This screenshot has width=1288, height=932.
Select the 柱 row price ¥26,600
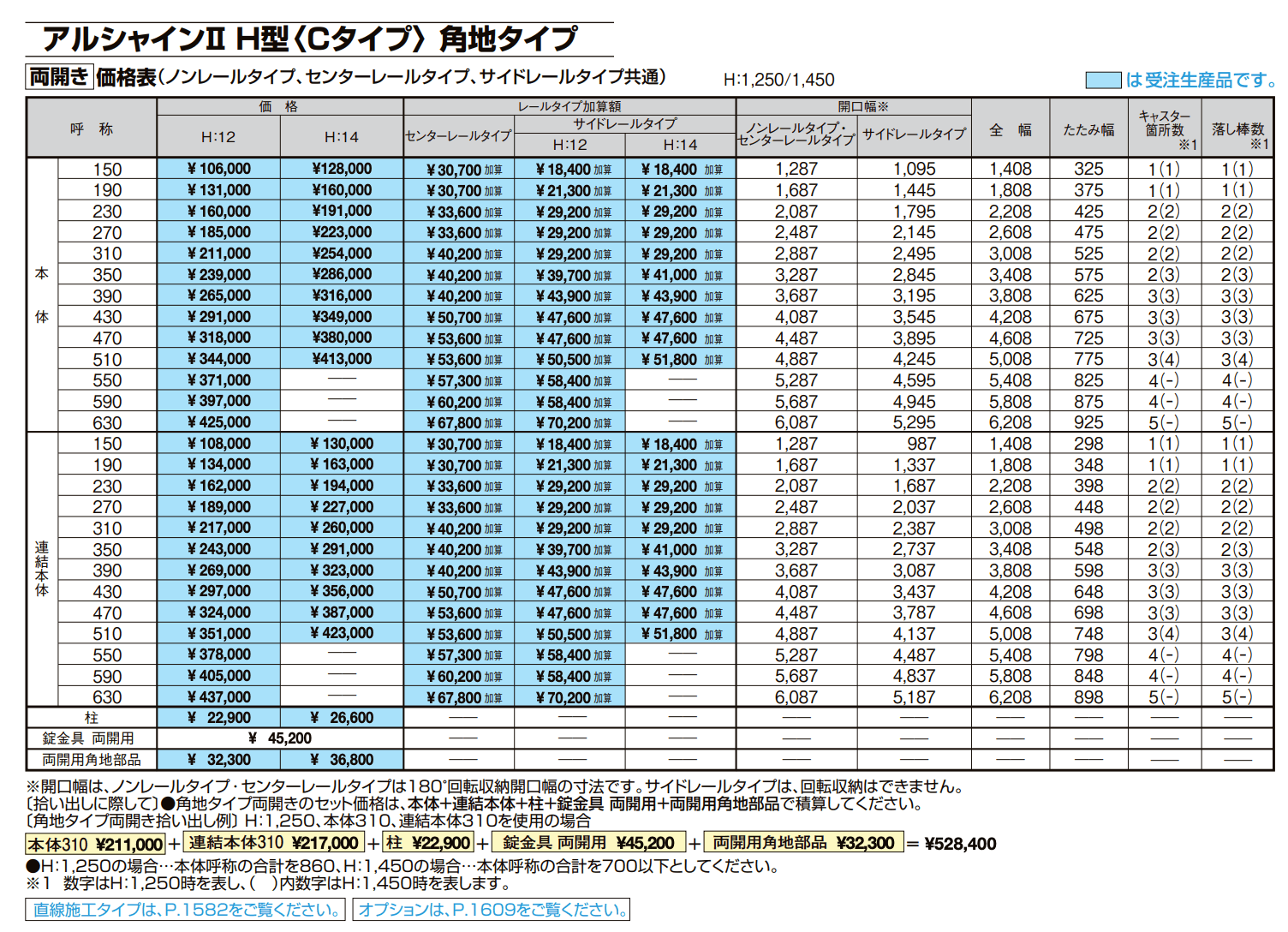tap(342, 717)
